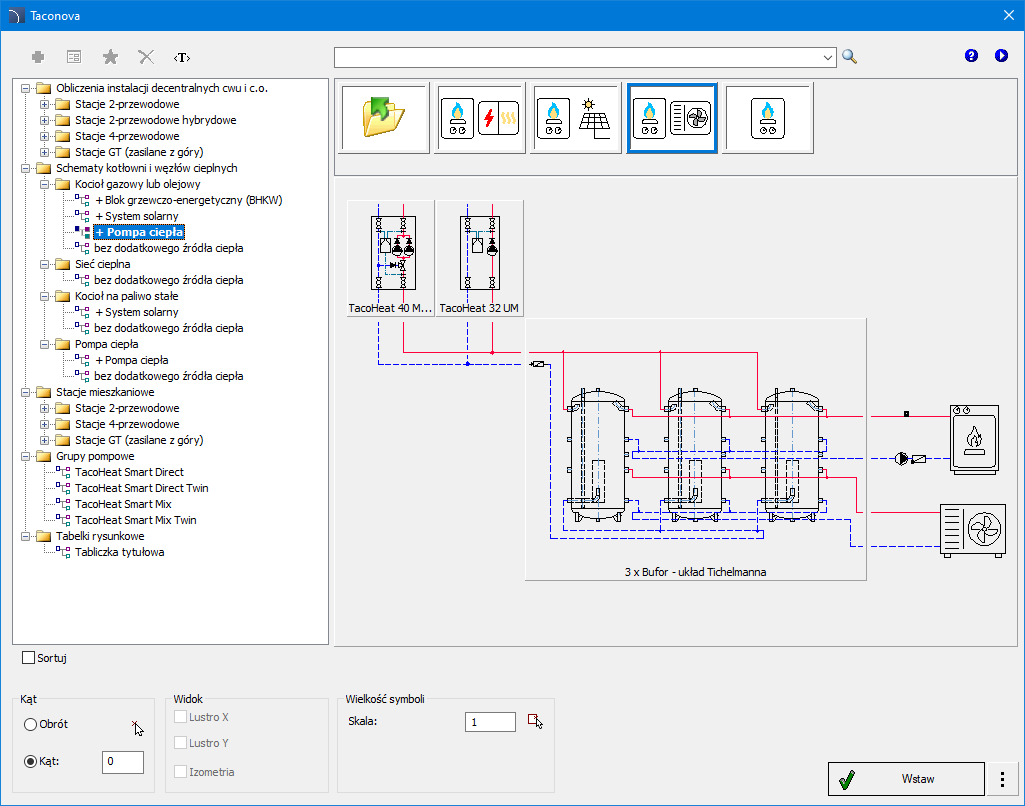Open the search combo box dropdown

pos(828,57)
